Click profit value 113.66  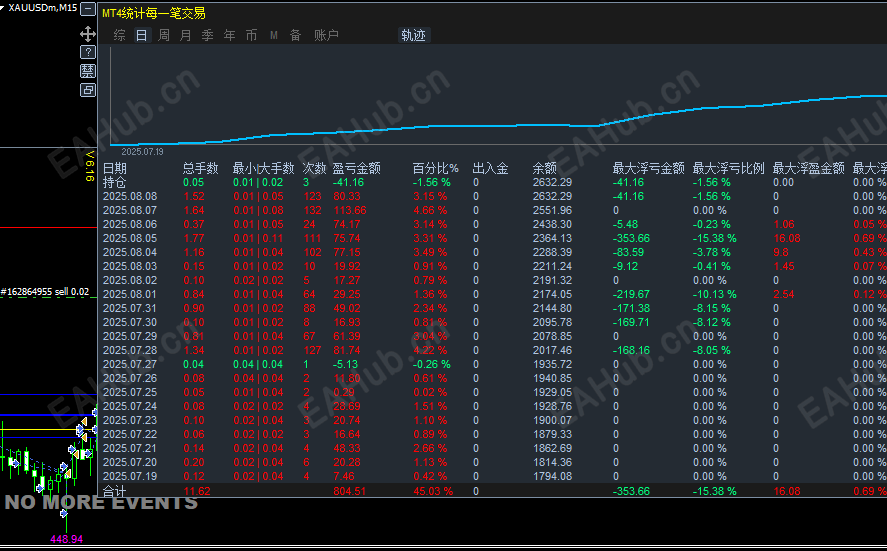[350, 210]
